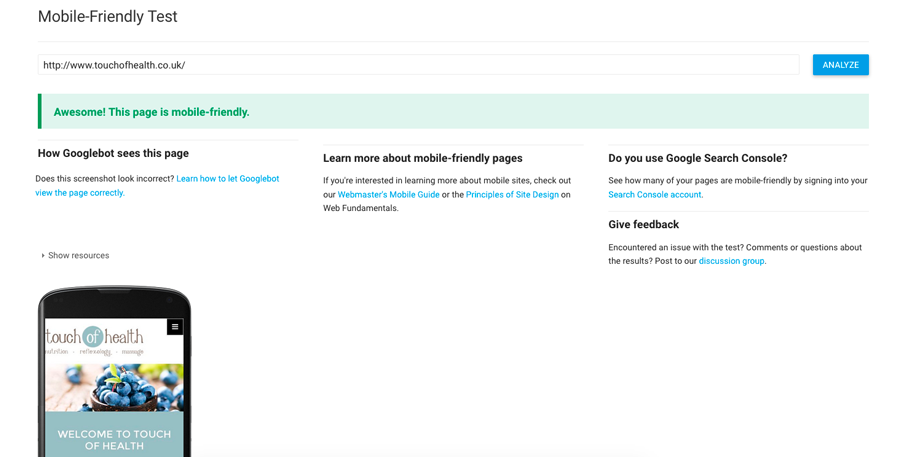Open the Search Console account link
The width and height of the screenshot is (900, 457).
click(655, 195)
